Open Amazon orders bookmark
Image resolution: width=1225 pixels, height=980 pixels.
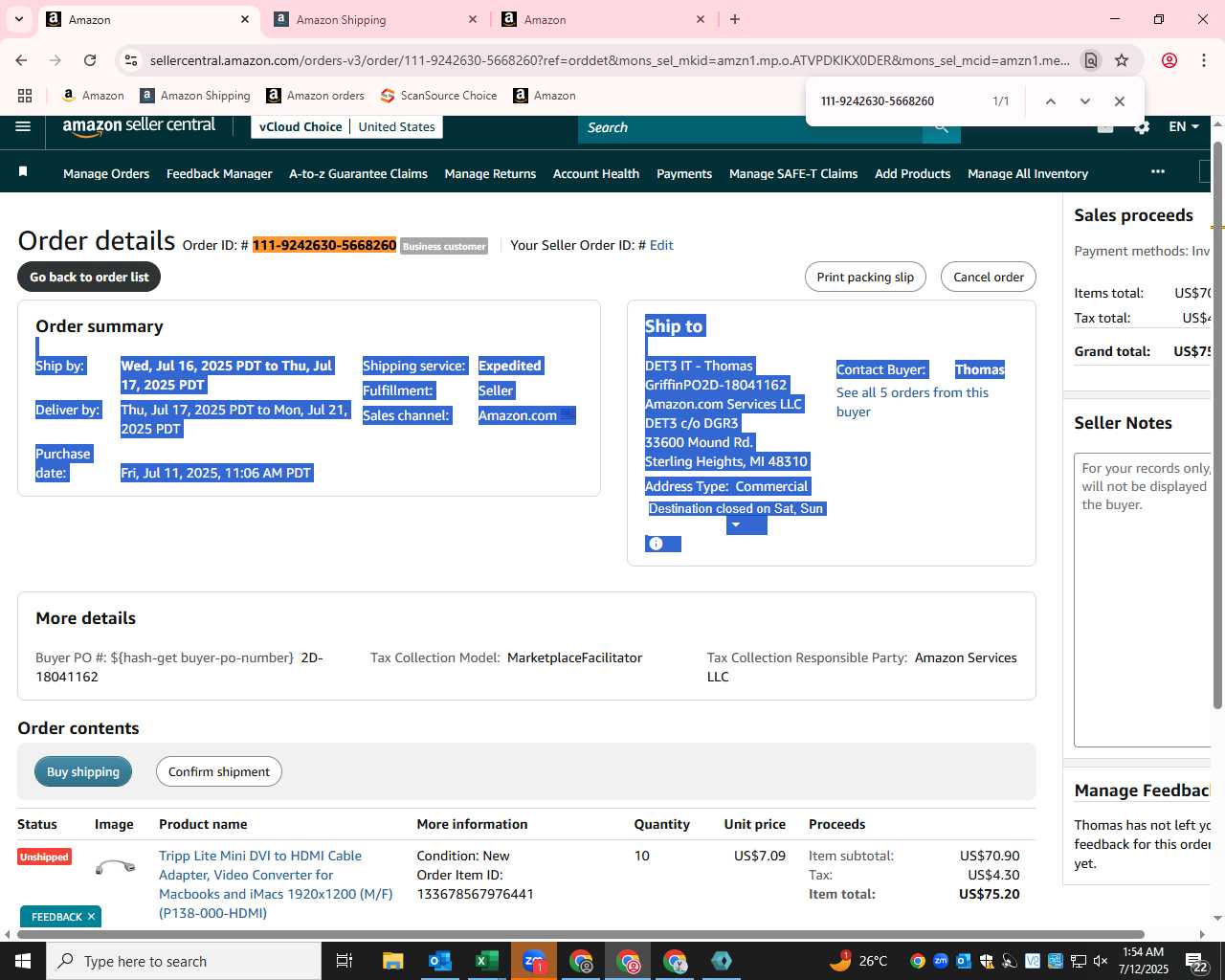(x=315, y=96)
